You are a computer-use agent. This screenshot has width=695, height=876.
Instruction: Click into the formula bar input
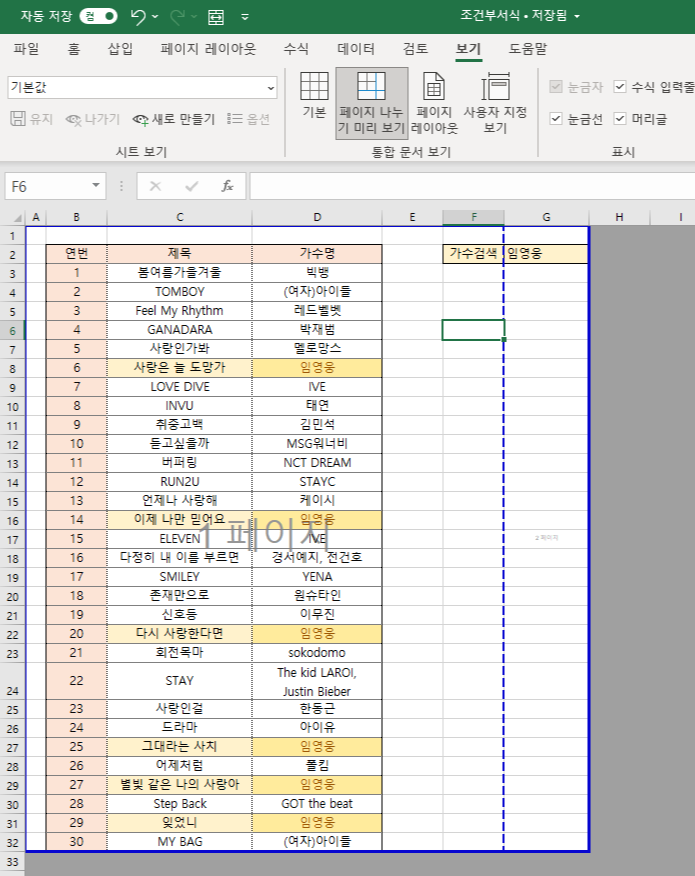pos(472,186)
